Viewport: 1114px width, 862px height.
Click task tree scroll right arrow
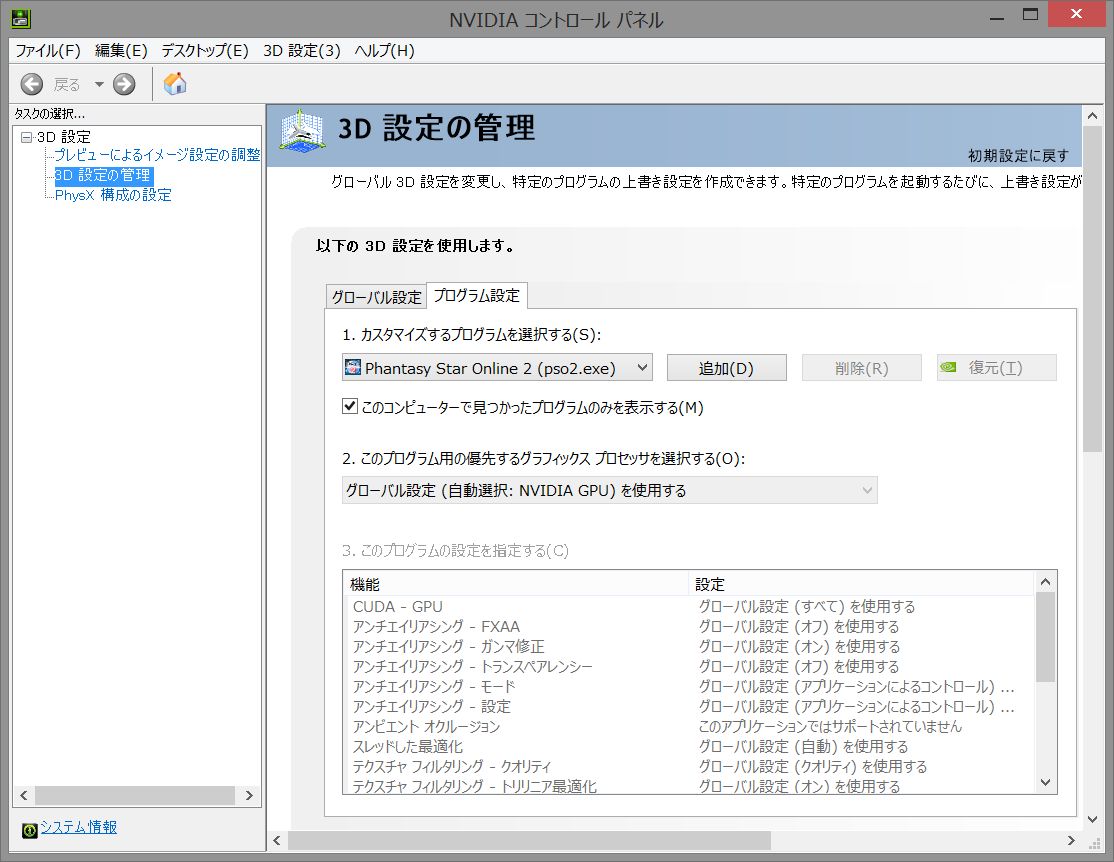tap(249, 795)
